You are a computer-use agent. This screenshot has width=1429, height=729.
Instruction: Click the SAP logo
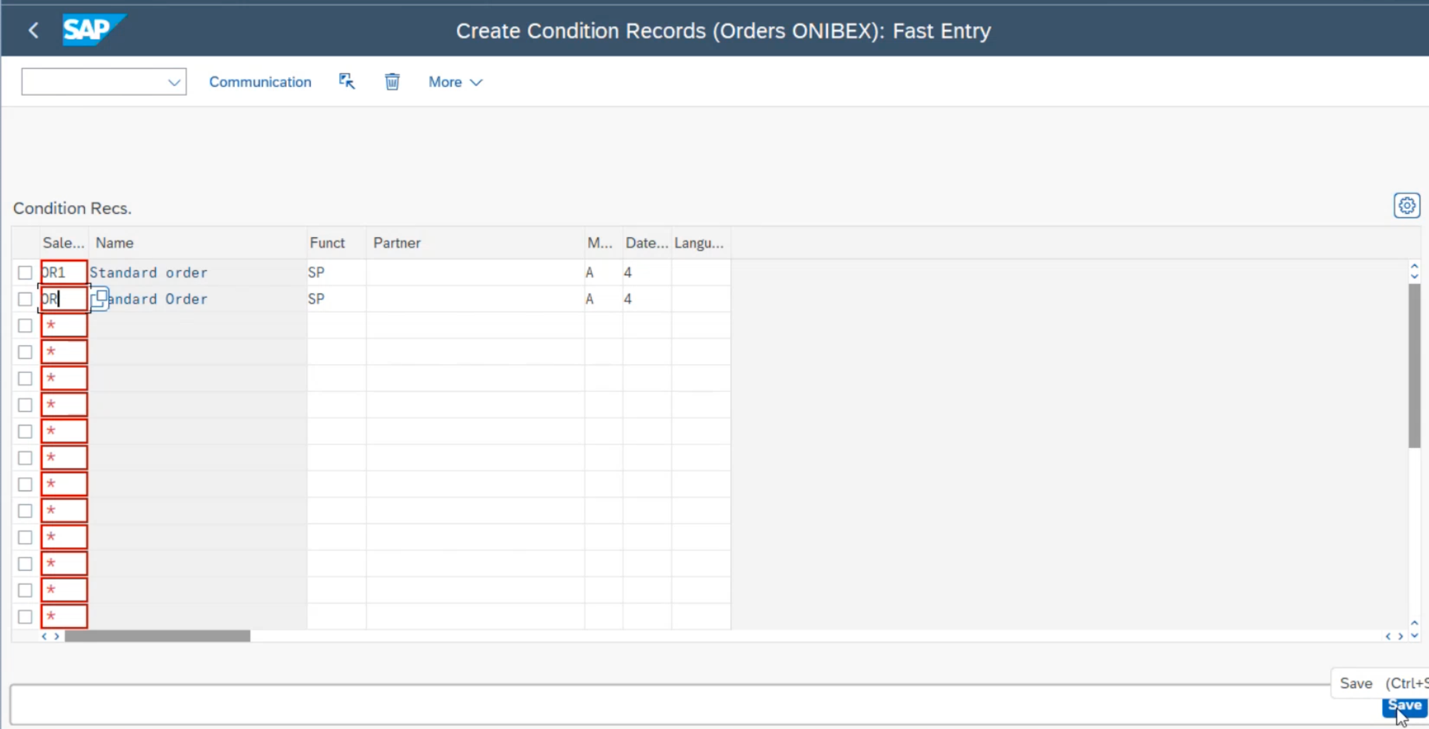[94, 30]
